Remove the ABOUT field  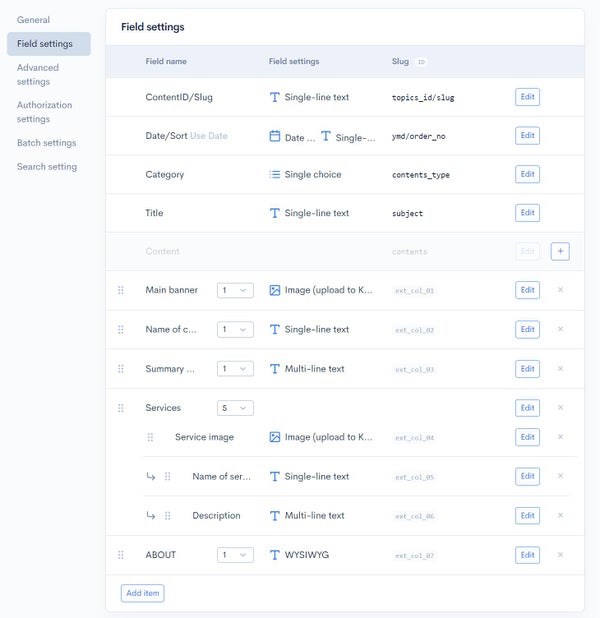tap(560, 555)
